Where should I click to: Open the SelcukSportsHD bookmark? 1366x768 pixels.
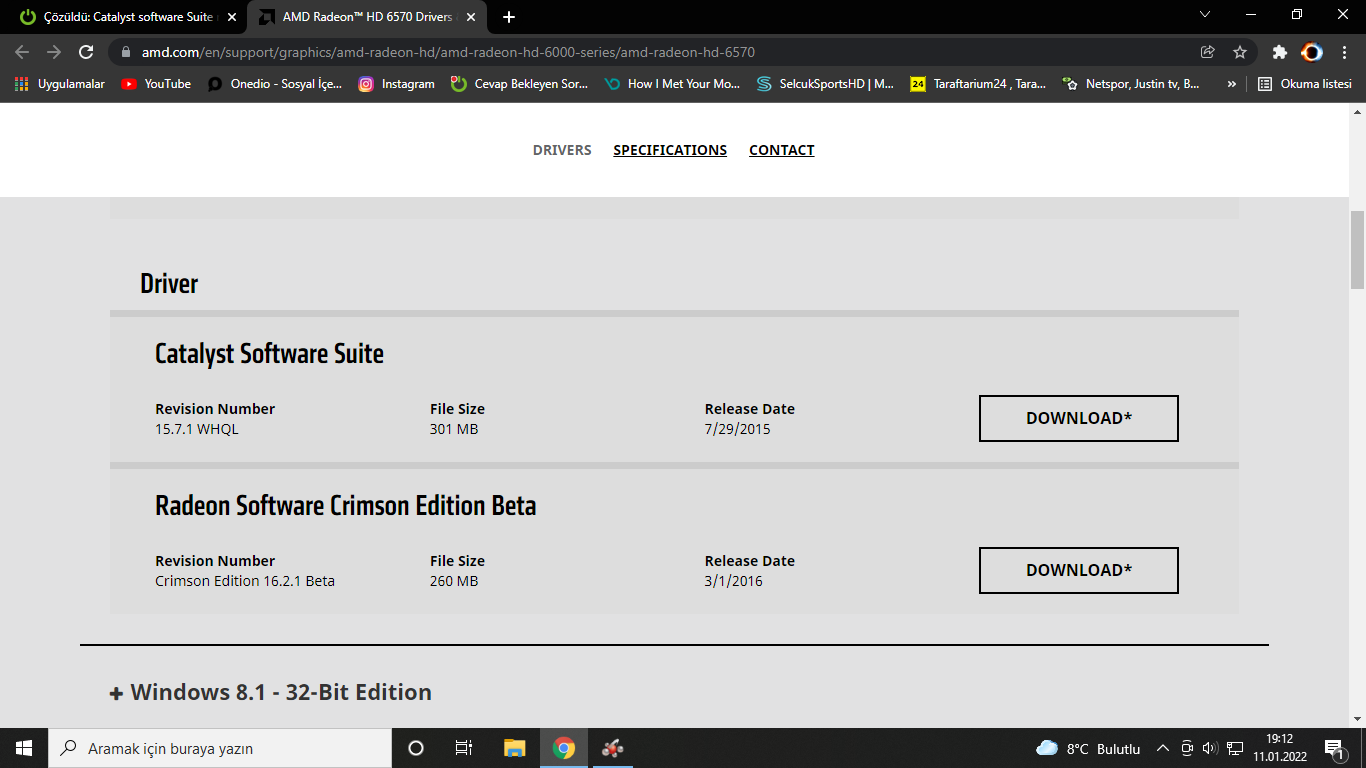click(826, 84)
